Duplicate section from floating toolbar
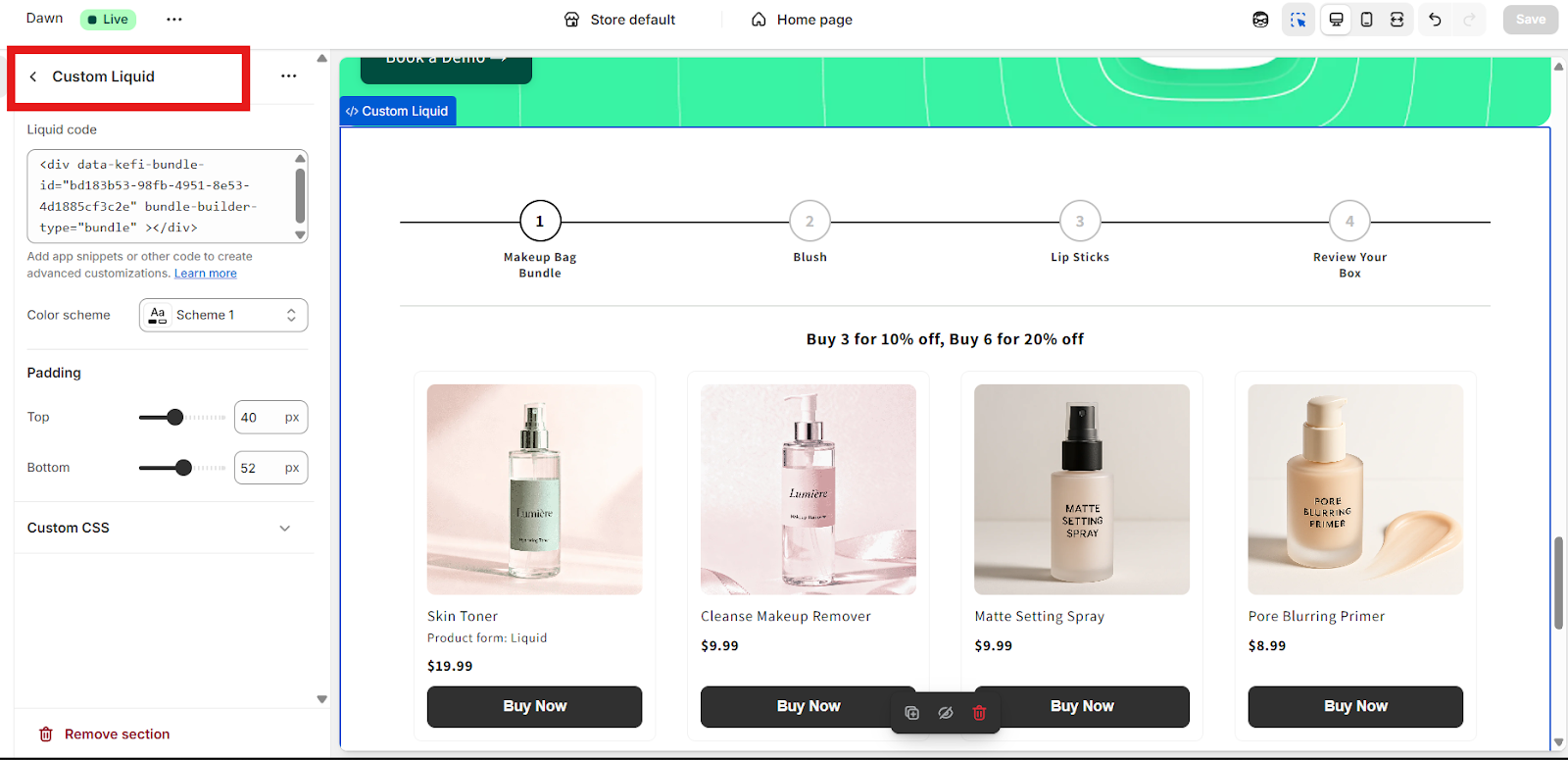Viewport: 1568px width, 760px height. tap(912, 713)
